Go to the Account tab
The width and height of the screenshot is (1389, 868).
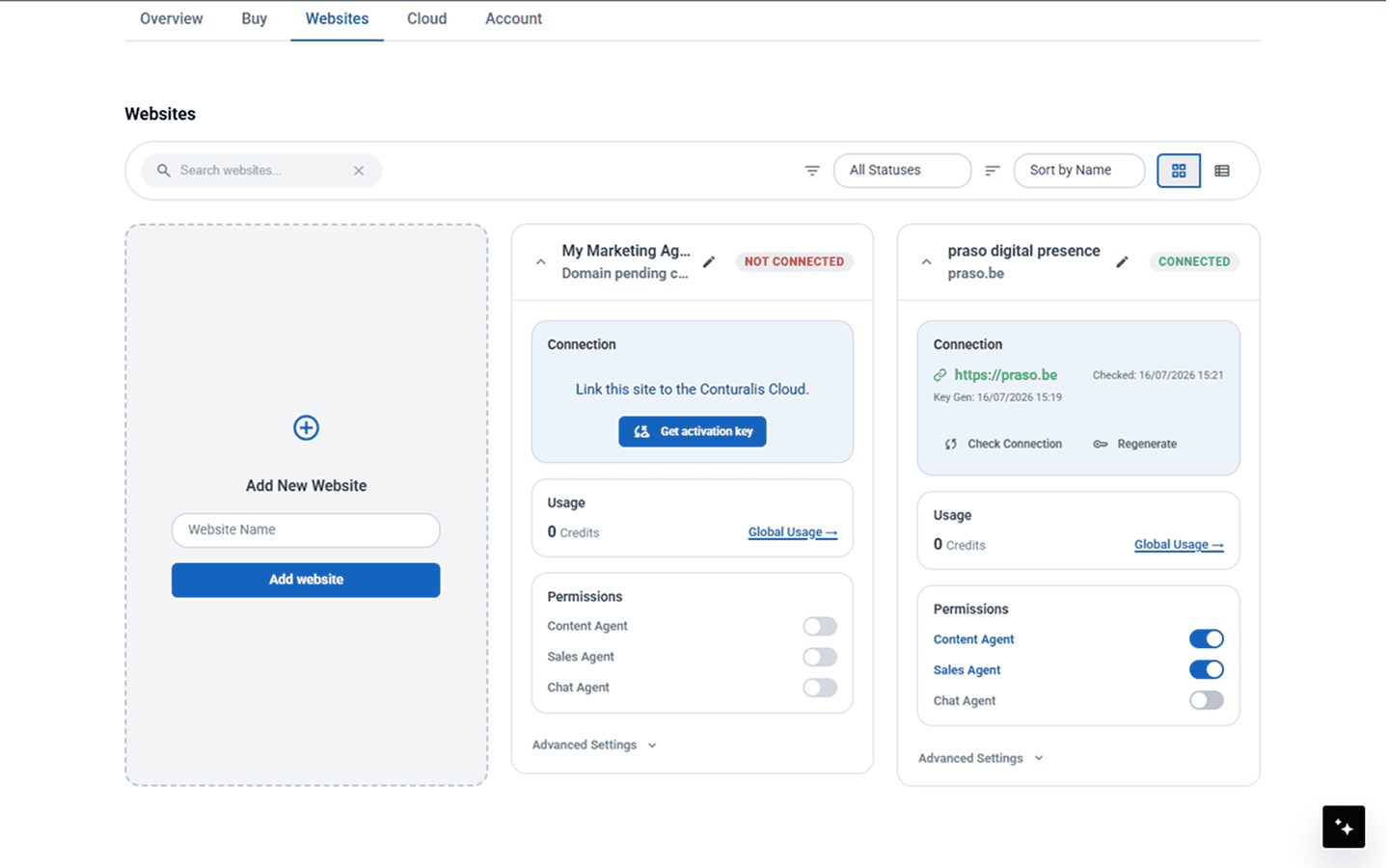pyautogui.click(x=513, y=18)
